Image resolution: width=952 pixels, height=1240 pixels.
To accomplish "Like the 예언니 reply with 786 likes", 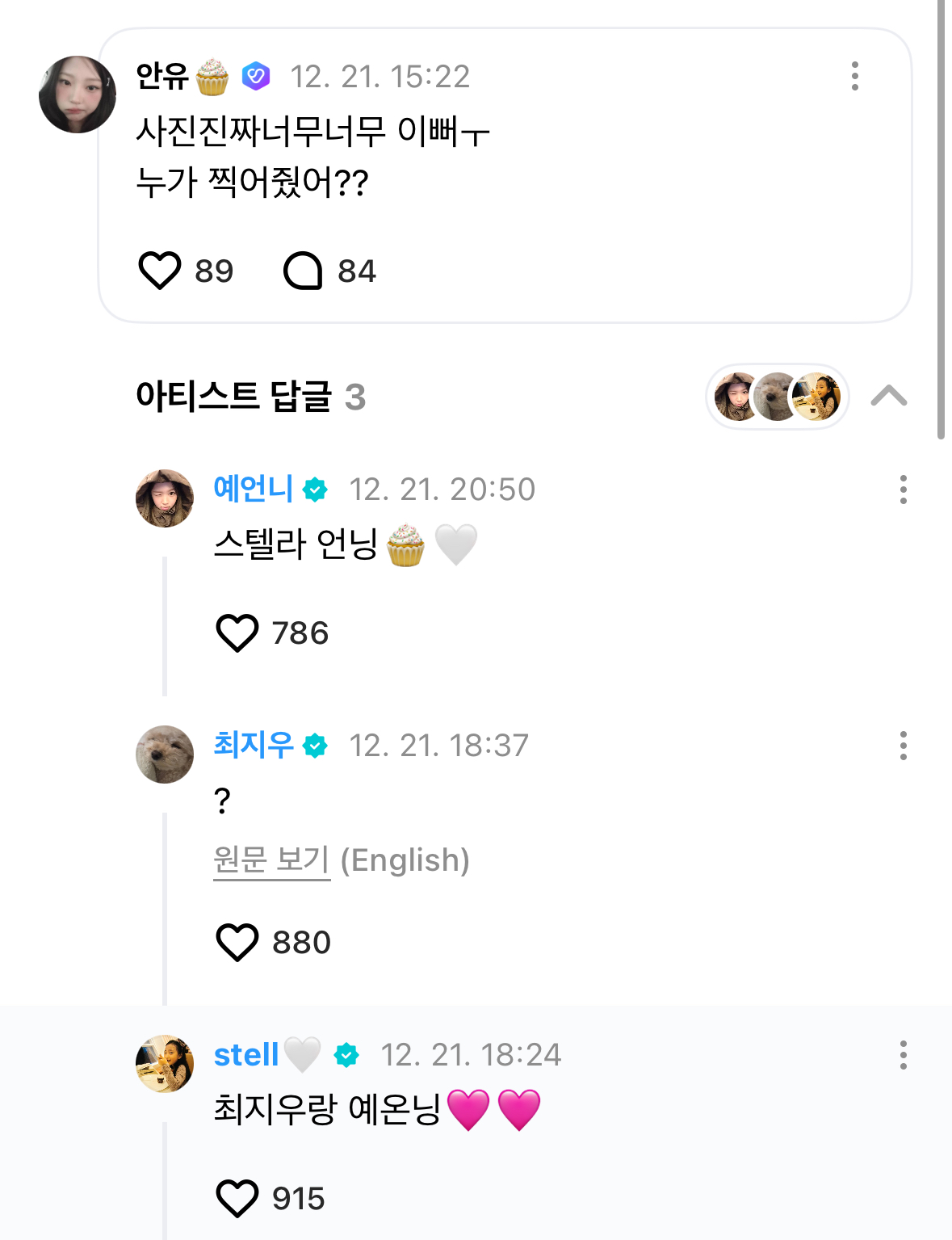I will [x=237, y=633].
